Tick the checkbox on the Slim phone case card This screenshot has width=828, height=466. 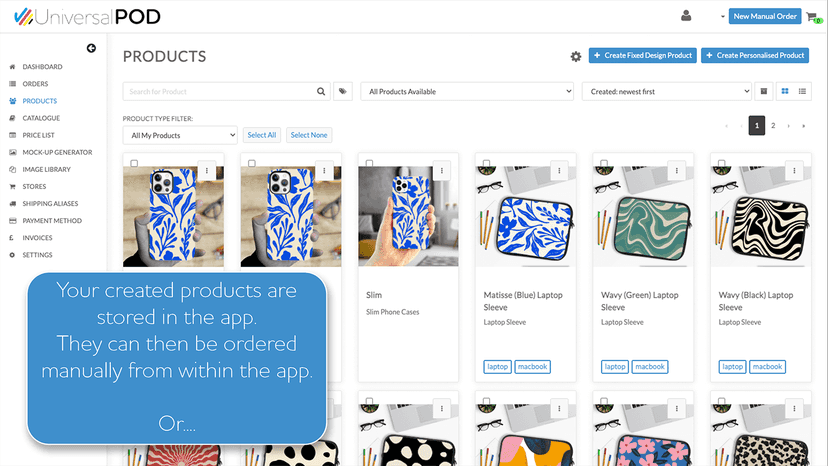pyautogui.click(x=369, y=163)
